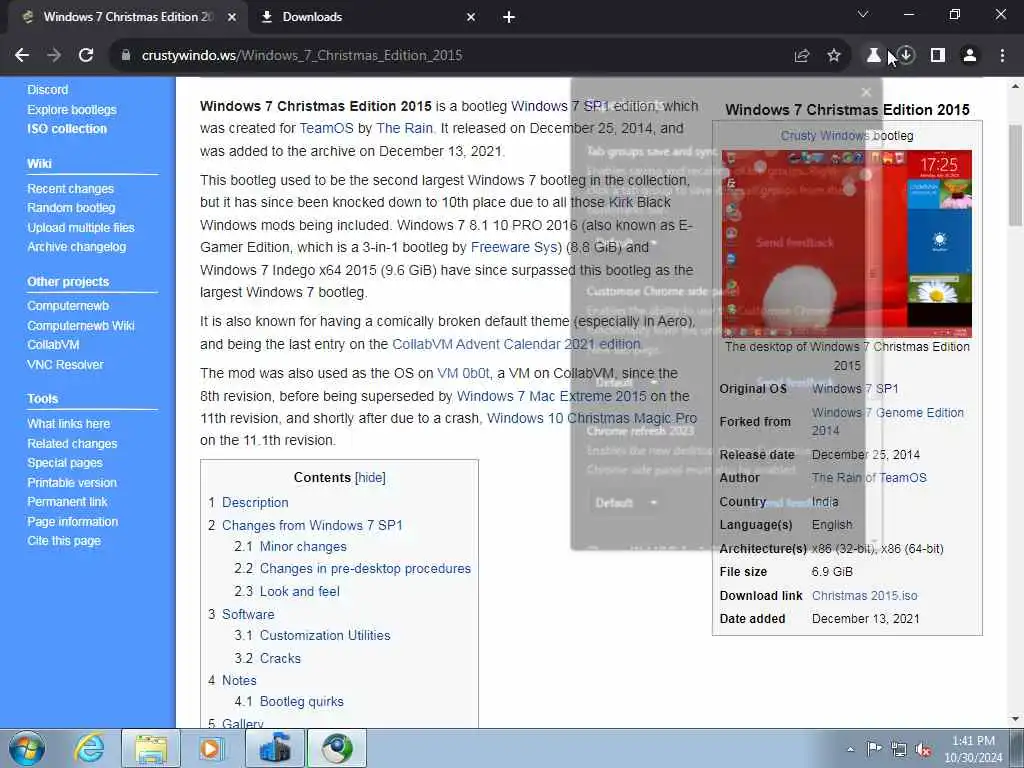The width and height of the screenshot is (1024, 768).
Task: Open the taskbar clock showing 1:41 PM
Action: (973, 749)
